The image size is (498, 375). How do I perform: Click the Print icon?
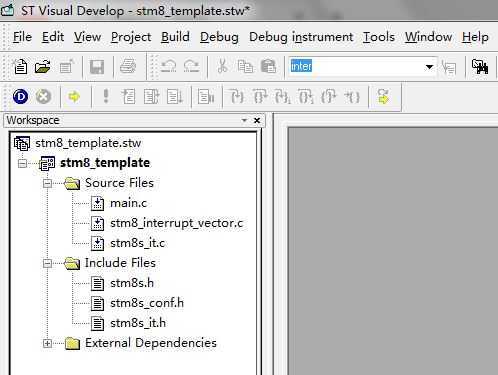click(x=128, y=66)
